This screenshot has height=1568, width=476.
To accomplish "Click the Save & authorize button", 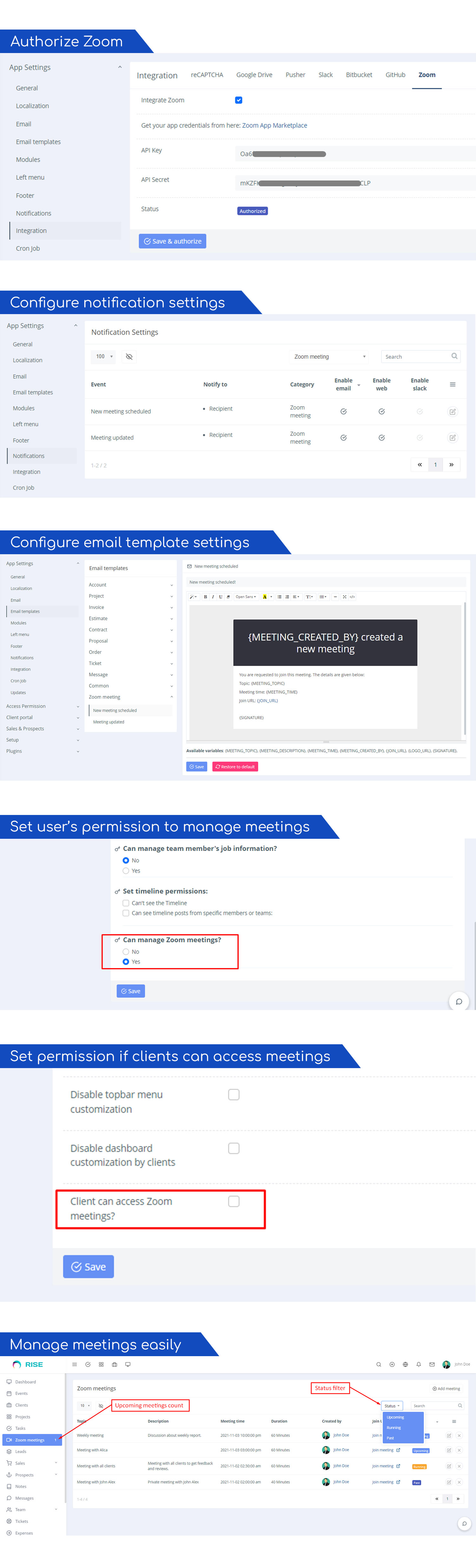I will click(x=173, y=242).
